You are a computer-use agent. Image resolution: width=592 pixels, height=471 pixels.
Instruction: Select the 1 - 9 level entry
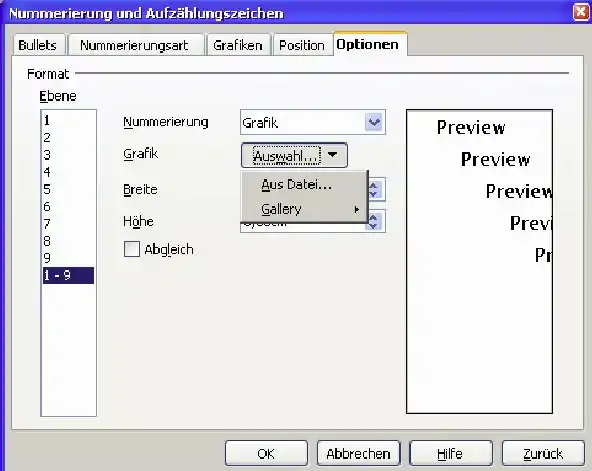point(68,275)
